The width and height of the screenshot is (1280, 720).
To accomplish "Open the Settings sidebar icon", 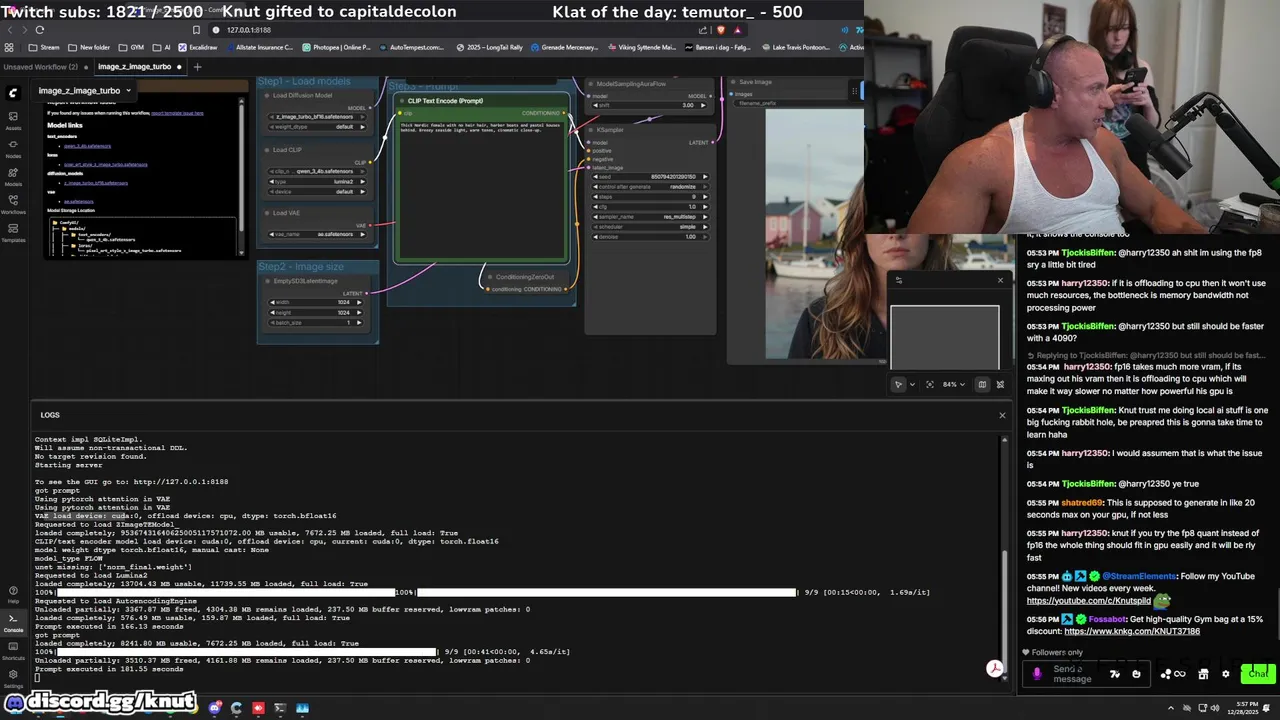I will 13,680.
